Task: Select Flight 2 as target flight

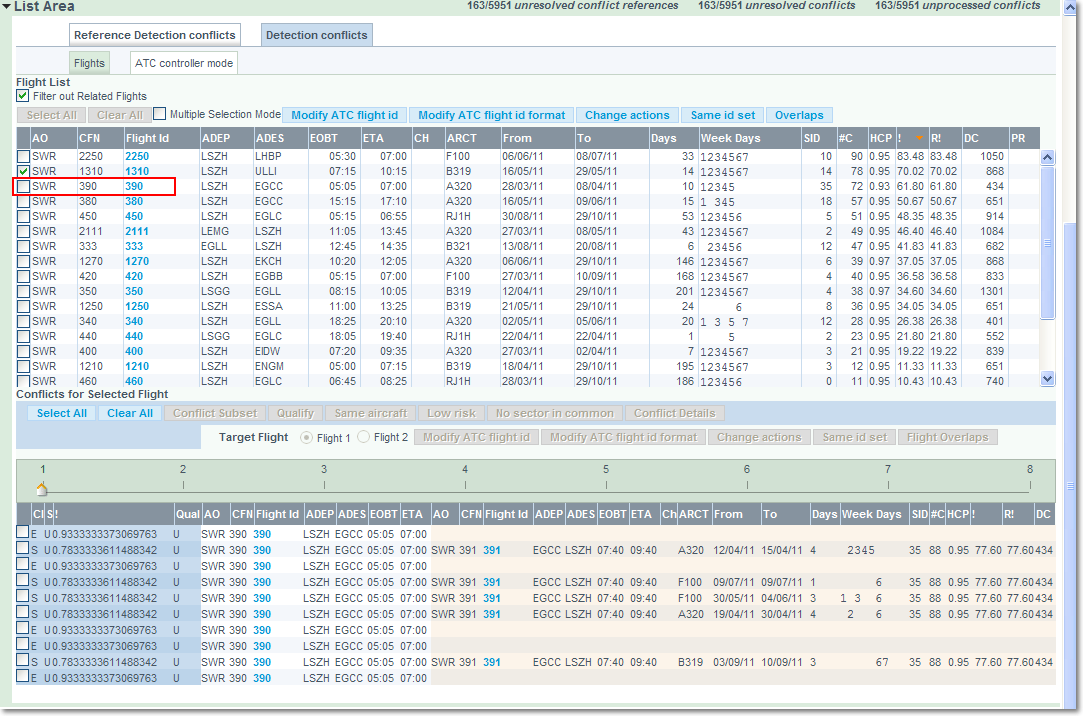Action: (x=364, y=437)
